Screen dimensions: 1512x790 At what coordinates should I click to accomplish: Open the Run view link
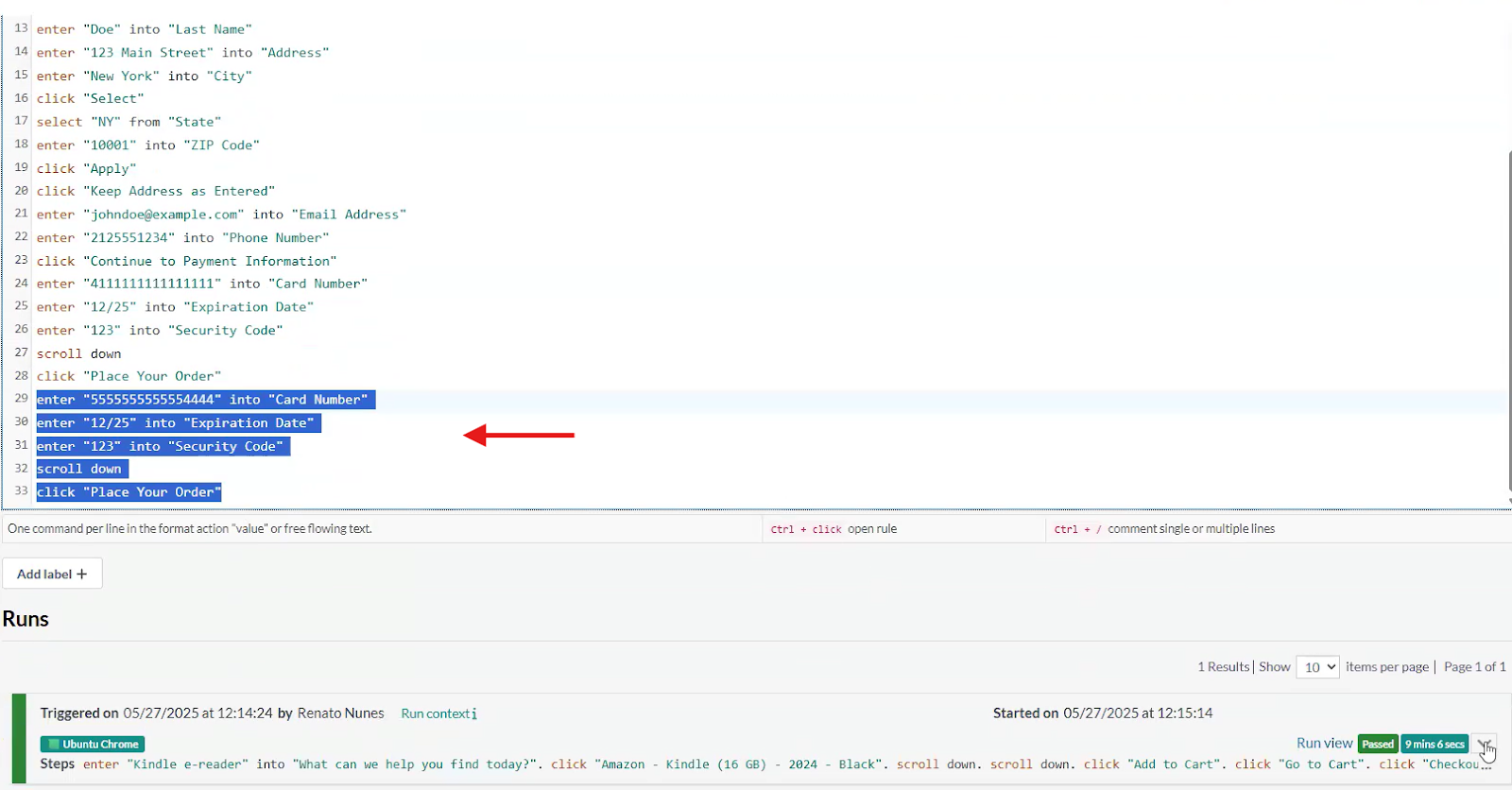(x=1324, y=744)
